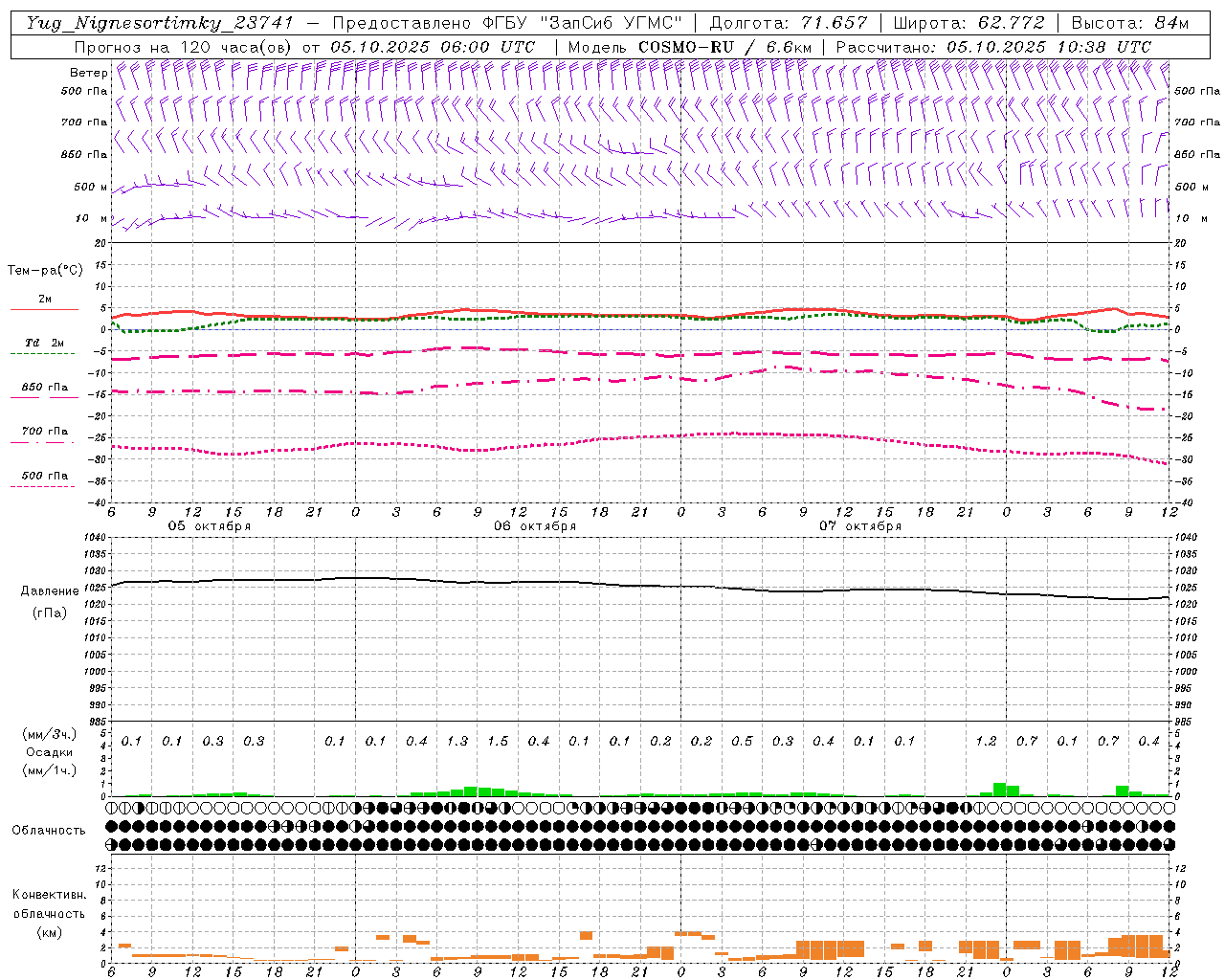1225x980 pixels.
Task: Select the 06 октября date label
Action: tap(535, 526)
